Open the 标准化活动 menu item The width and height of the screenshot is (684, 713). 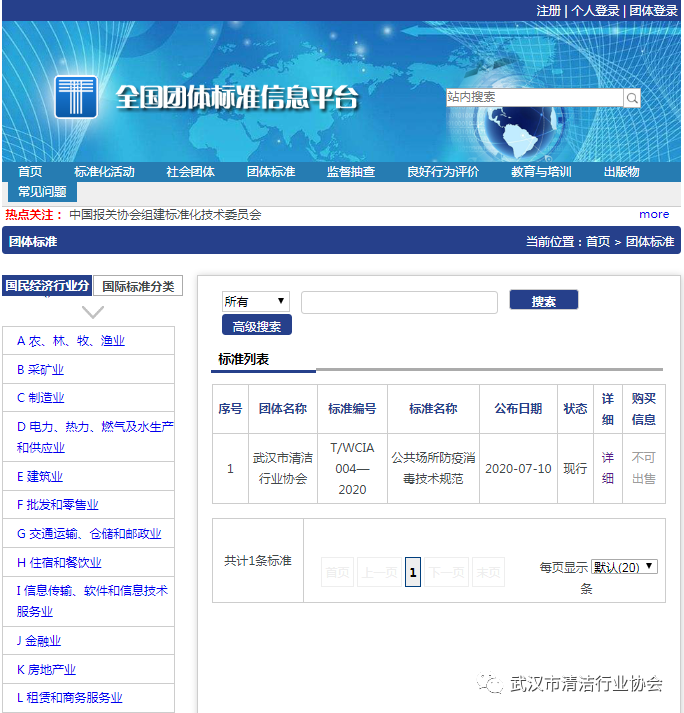coord(104,172)
